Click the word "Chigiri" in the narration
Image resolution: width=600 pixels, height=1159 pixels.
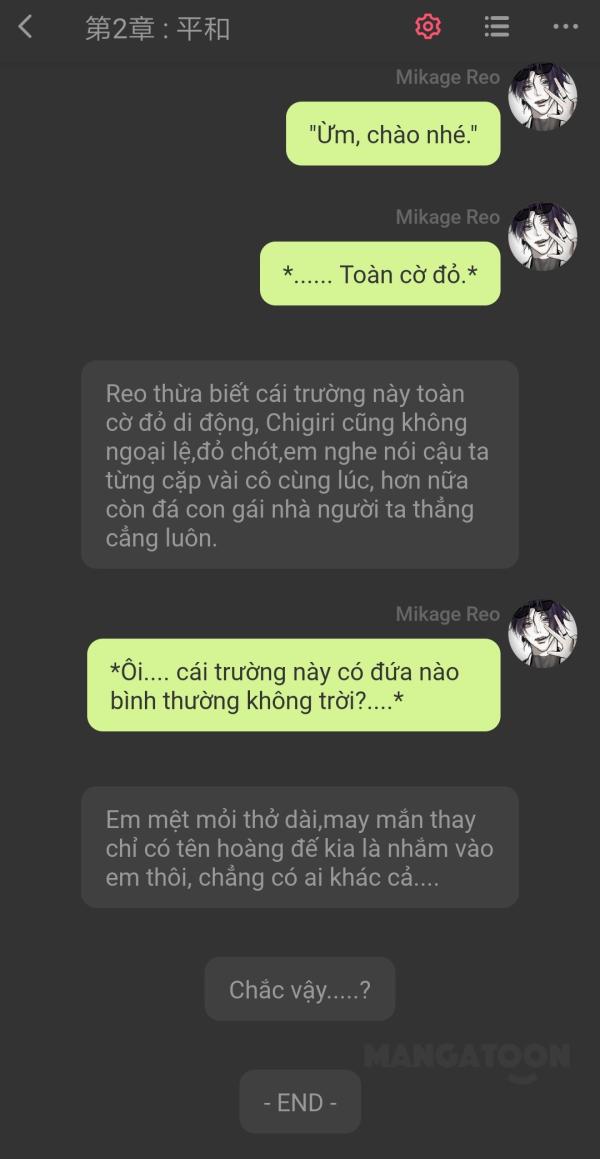301,424
